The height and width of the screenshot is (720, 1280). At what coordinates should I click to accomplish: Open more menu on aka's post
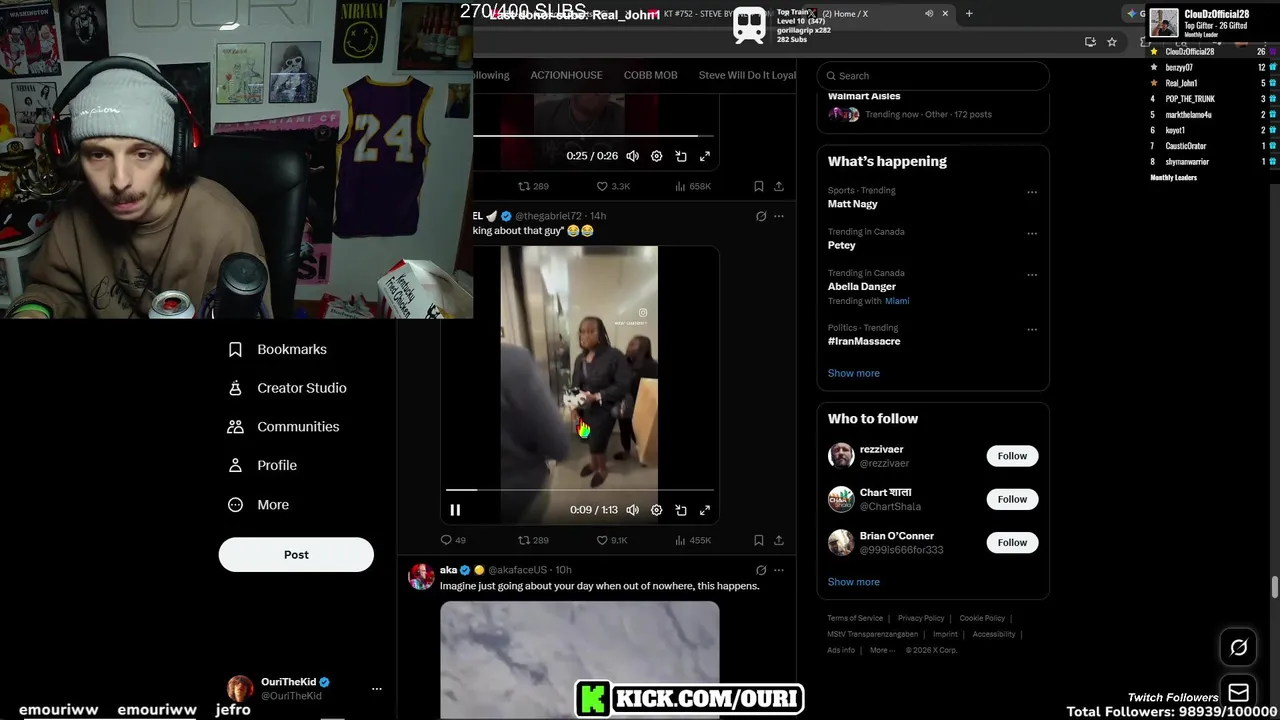(779, 570)
